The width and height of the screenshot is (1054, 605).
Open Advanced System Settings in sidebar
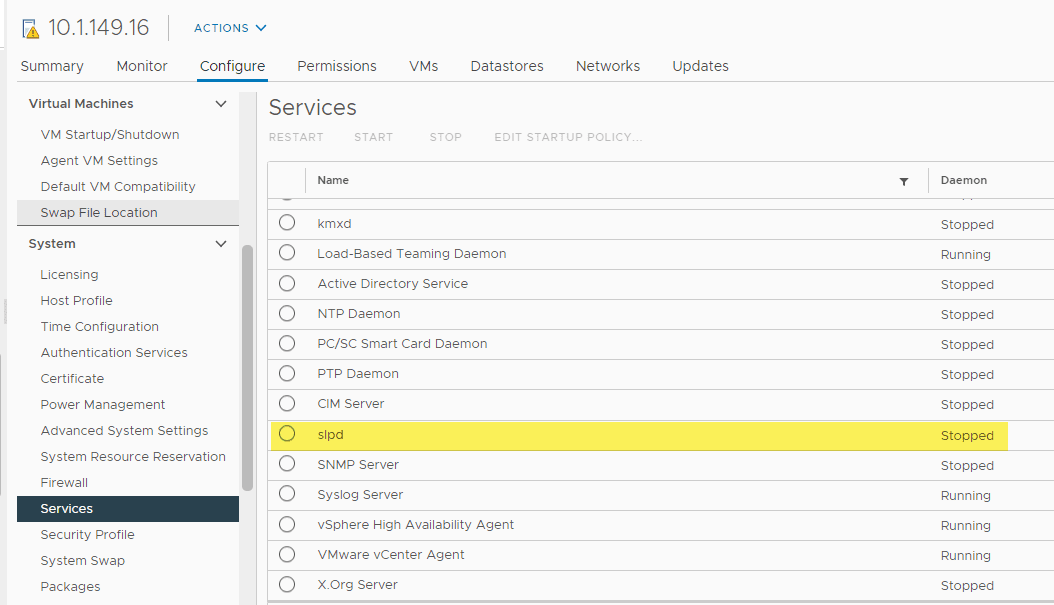tap(124, 430)
